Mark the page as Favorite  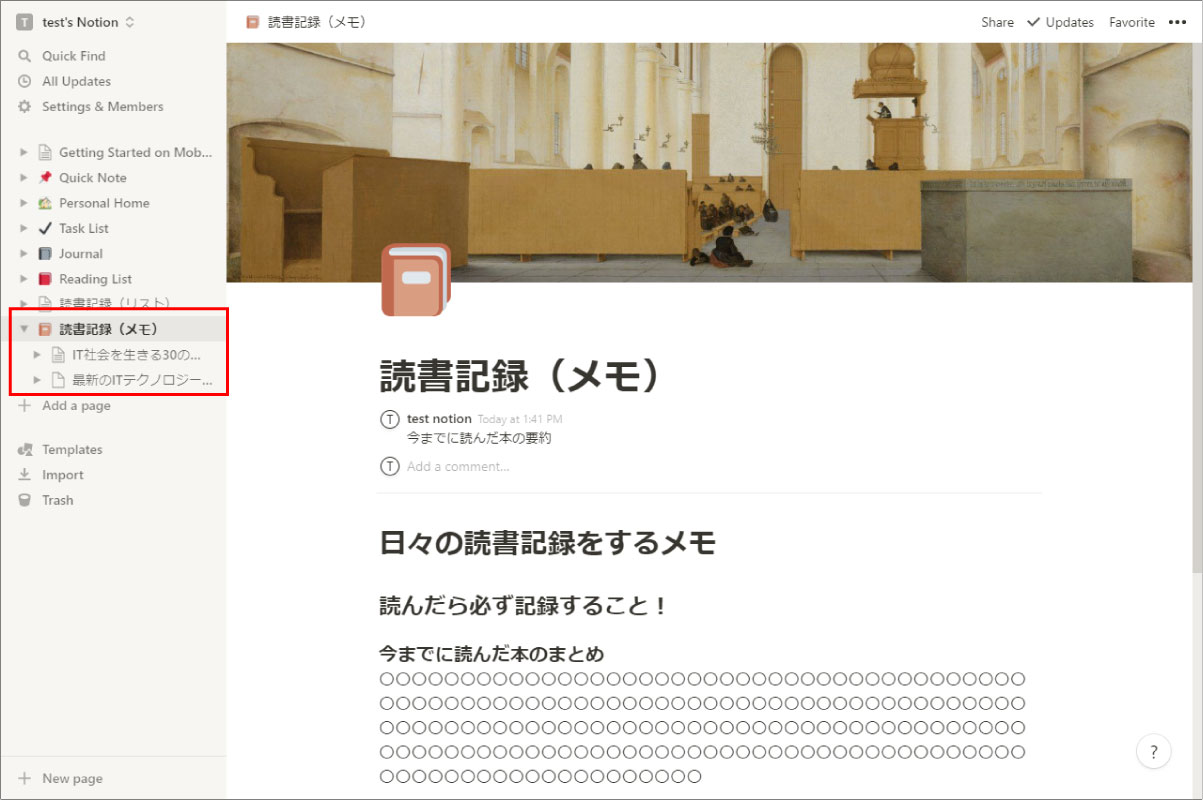point(1131,22)
